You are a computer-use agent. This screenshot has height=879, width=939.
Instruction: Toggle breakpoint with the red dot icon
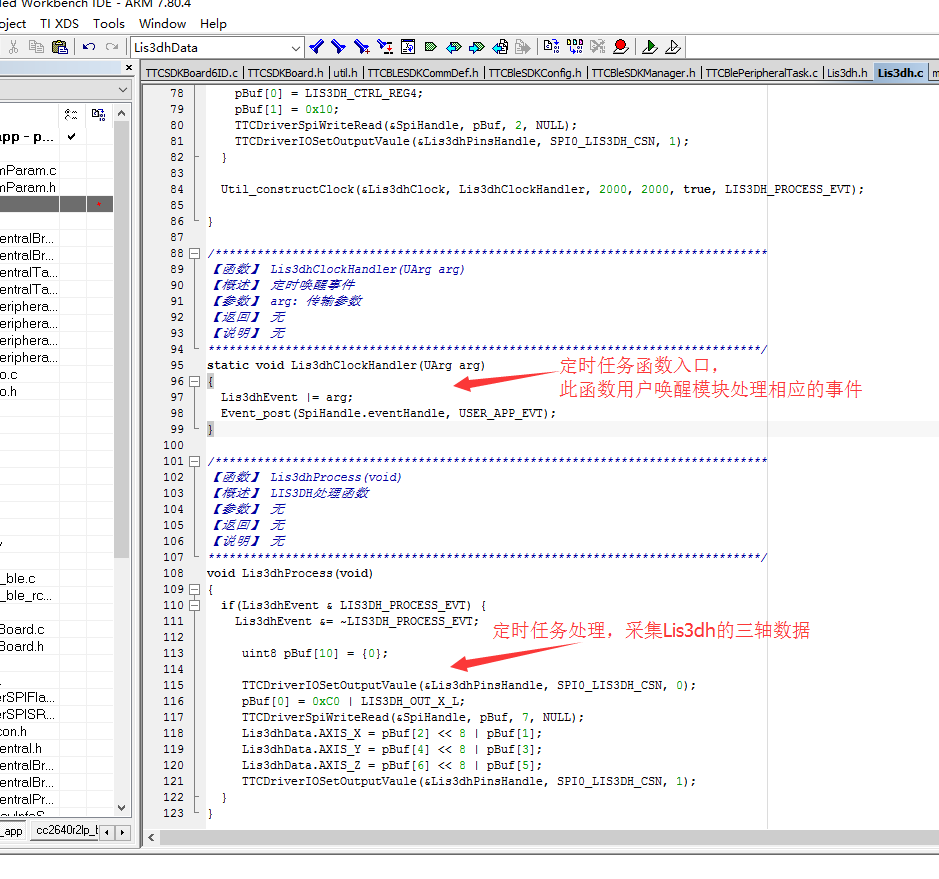pyautogui.click(x=621, y=47)
